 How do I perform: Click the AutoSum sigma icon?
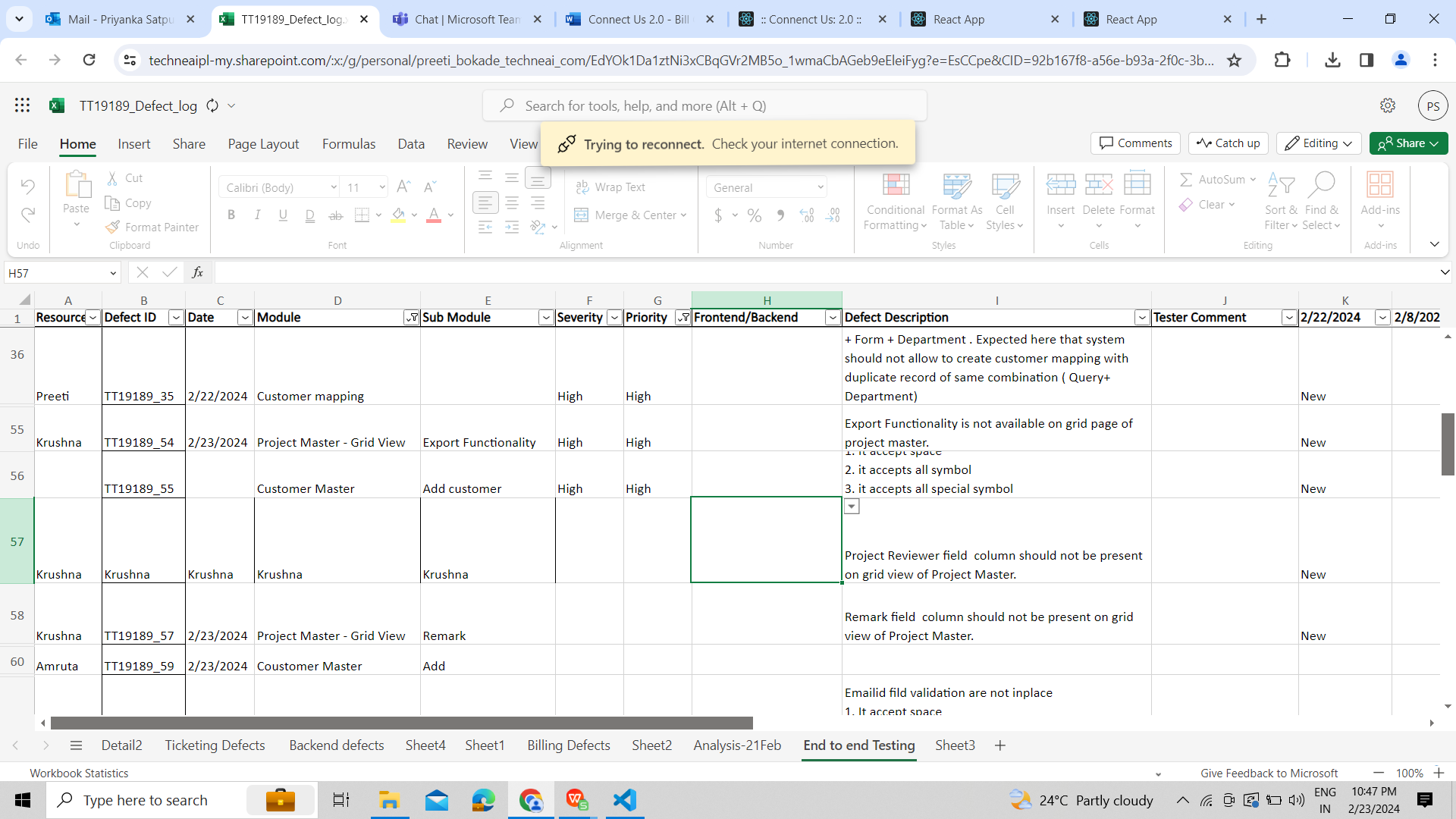(x=1186, y=180)
